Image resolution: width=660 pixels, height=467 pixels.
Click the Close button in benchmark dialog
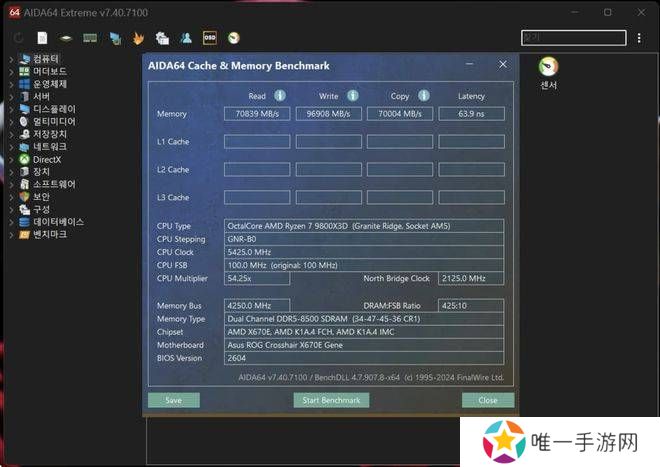point(488,400)
